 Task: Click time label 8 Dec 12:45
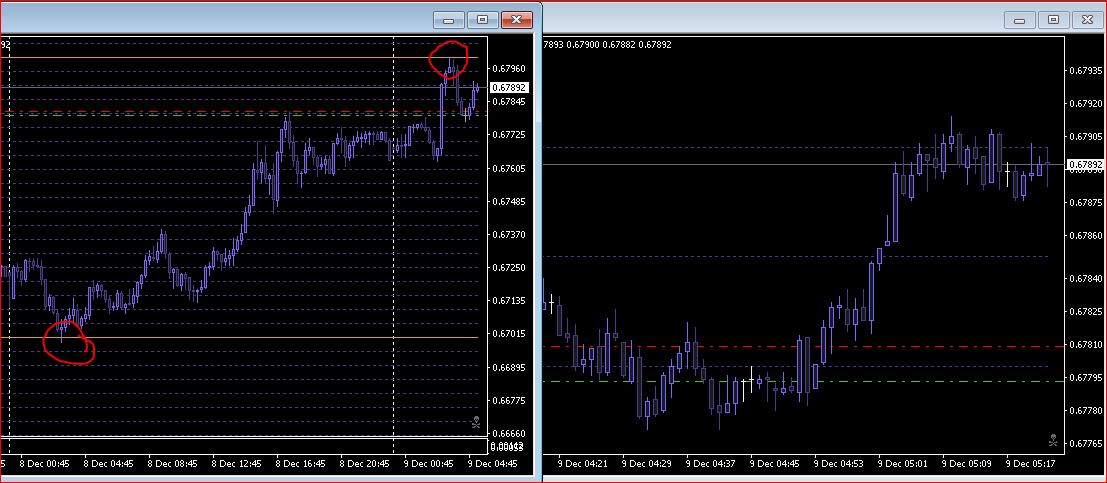click(237, 465)
